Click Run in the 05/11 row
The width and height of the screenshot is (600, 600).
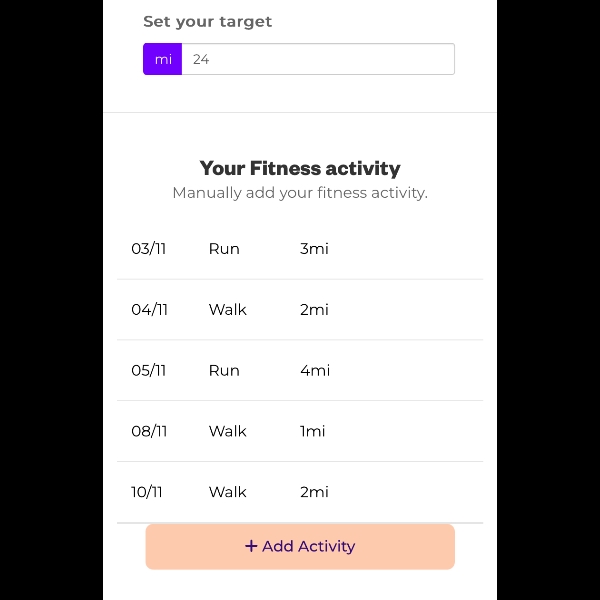coord(224,371)
